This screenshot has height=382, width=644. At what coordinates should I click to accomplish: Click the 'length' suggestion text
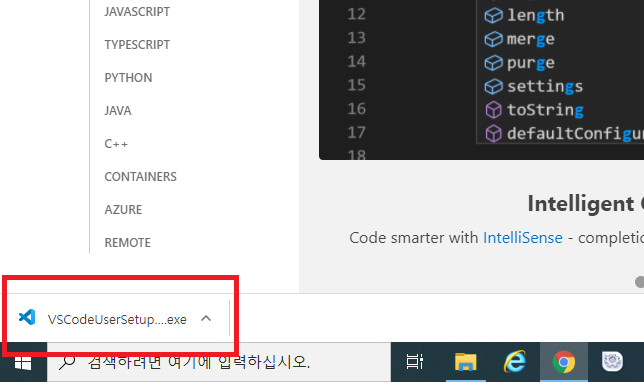point(536,16)
